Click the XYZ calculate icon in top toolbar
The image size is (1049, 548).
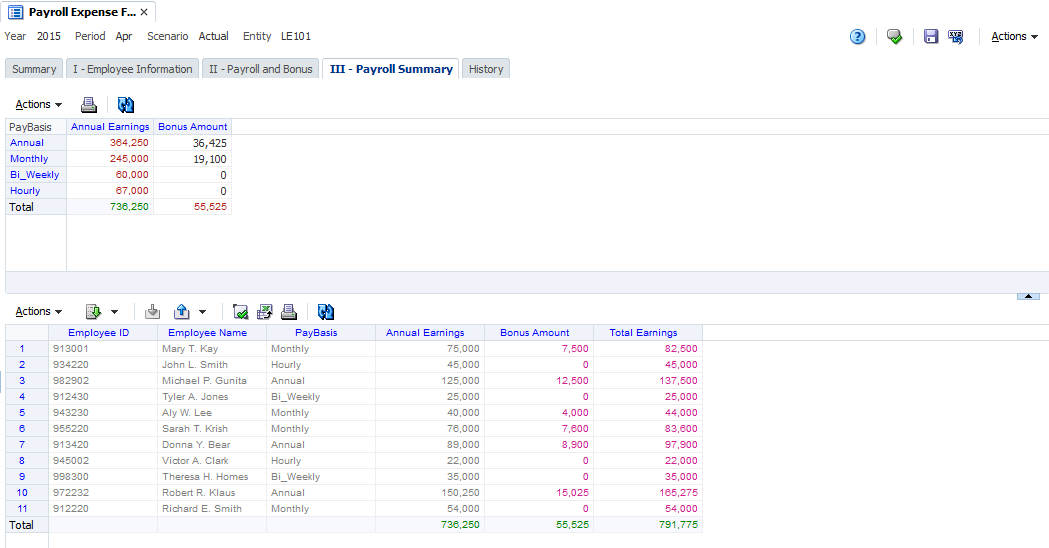coord(956,37)
